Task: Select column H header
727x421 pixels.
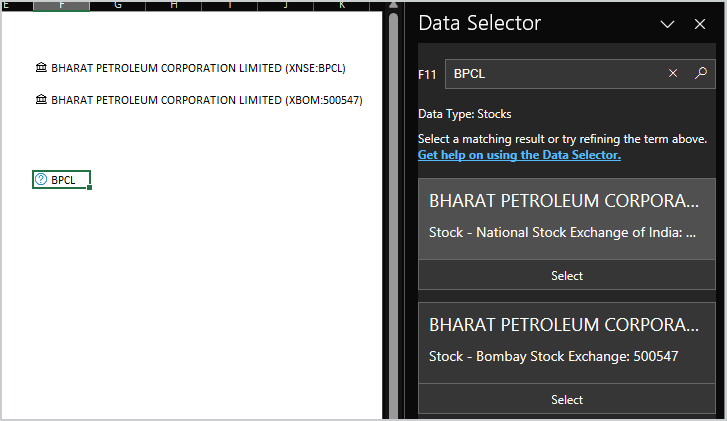Action: (x=174, y=5)
